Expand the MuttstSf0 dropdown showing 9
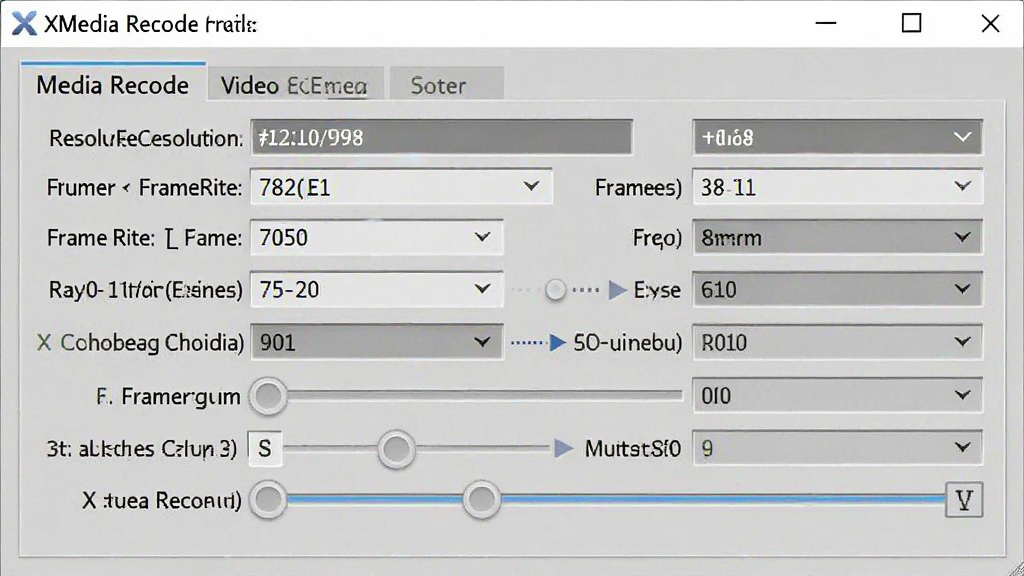This screenshot has width=1024, height=576. pos(837,448)
